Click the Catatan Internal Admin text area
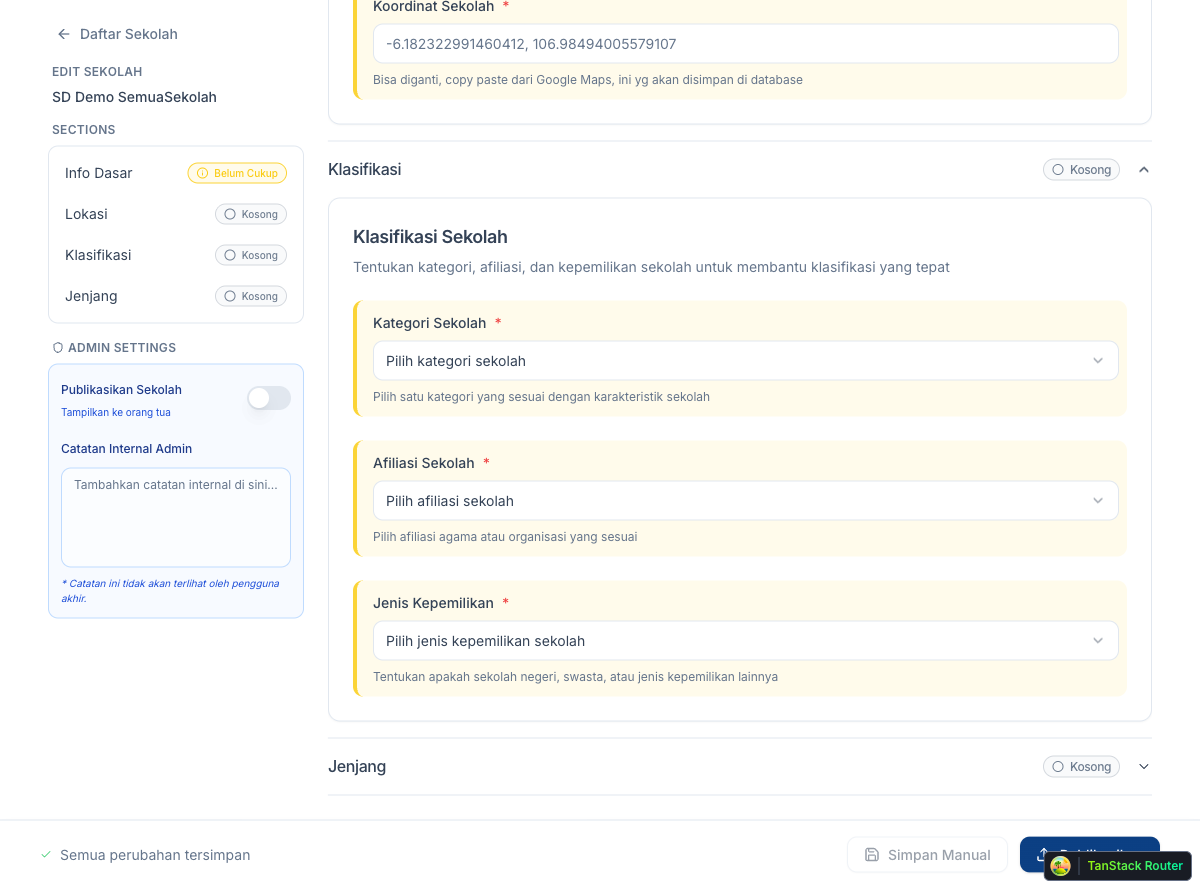 tap(176, 518)
